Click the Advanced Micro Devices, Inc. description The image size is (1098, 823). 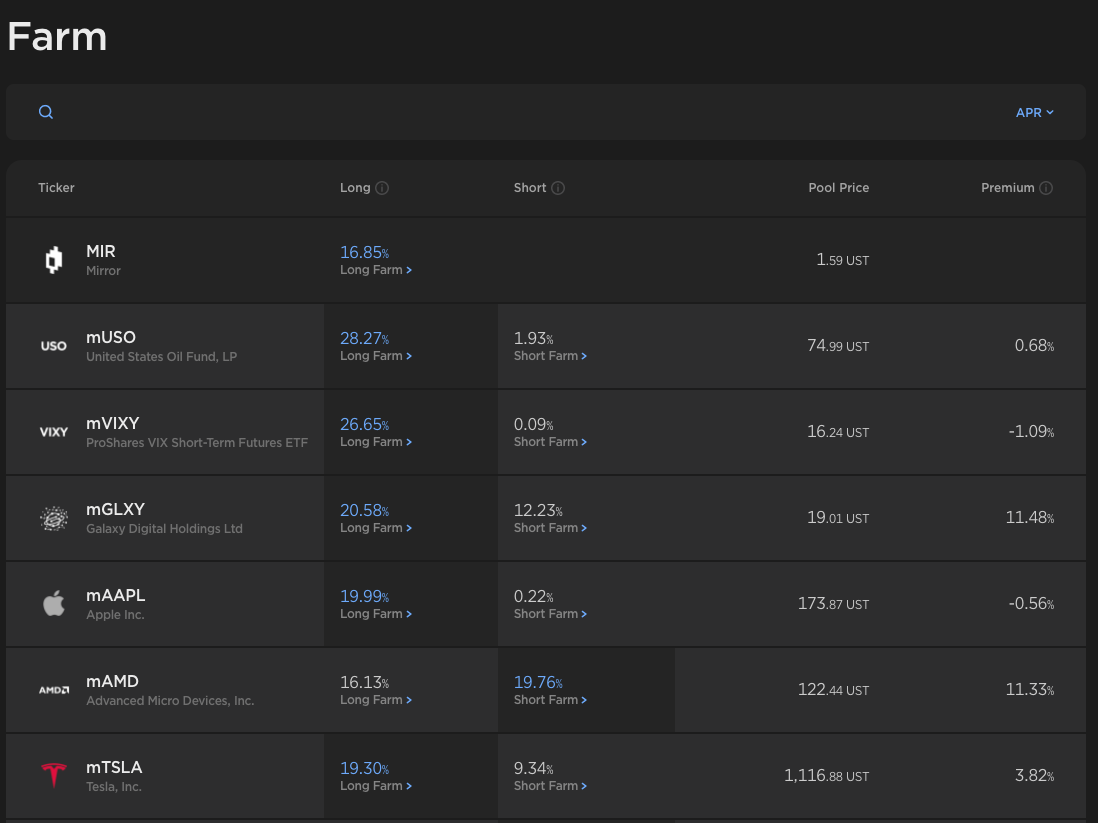pos(170,700)
